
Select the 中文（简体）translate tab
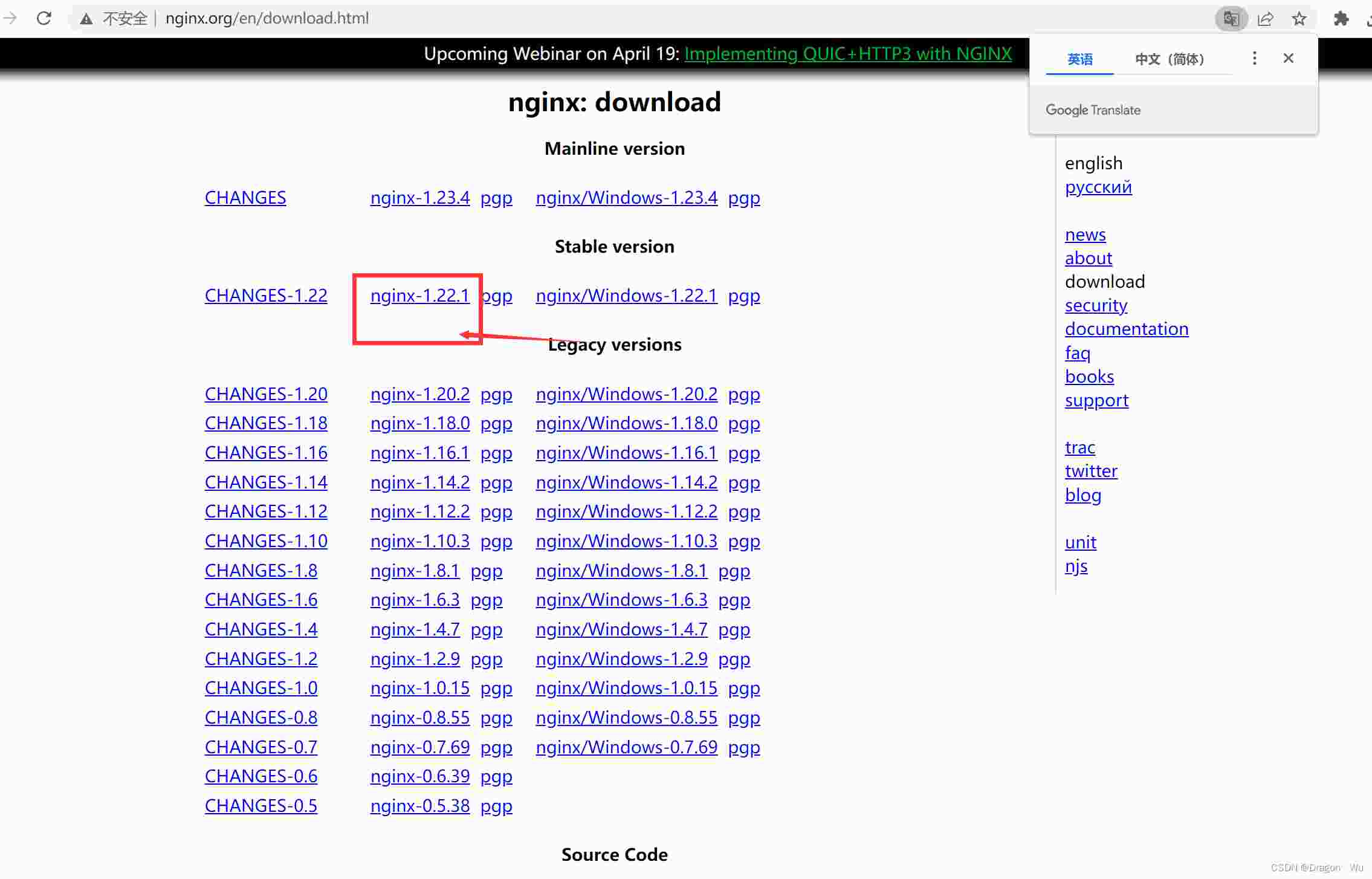click(1170, 59)
